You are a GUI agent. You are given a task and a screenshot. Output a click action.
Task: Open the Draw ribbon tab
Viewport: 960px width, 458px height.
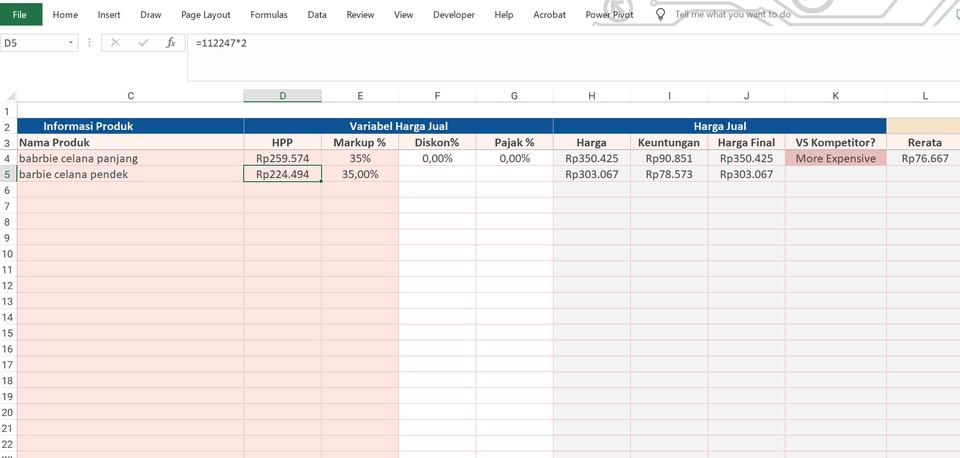point(151,15)
